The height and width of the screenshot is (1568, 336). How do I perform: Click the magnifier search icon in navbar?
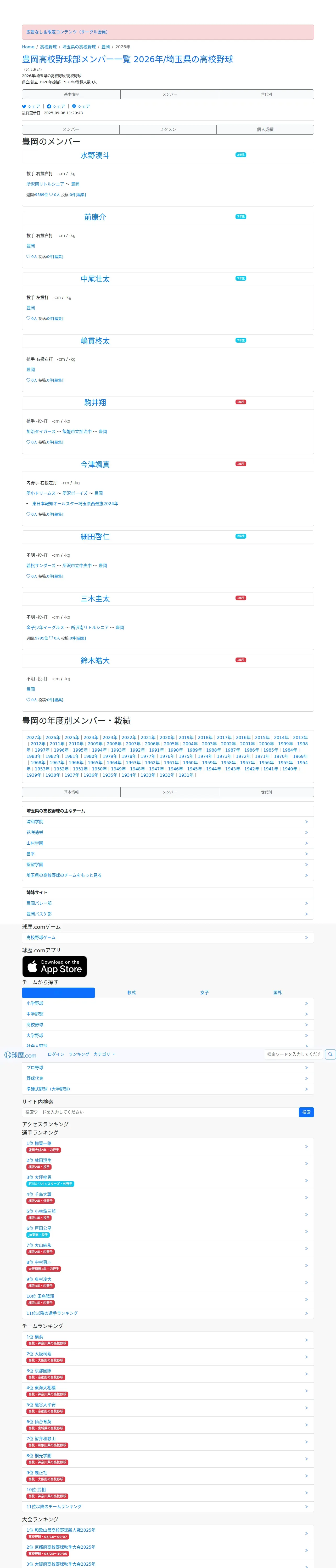330,1054
